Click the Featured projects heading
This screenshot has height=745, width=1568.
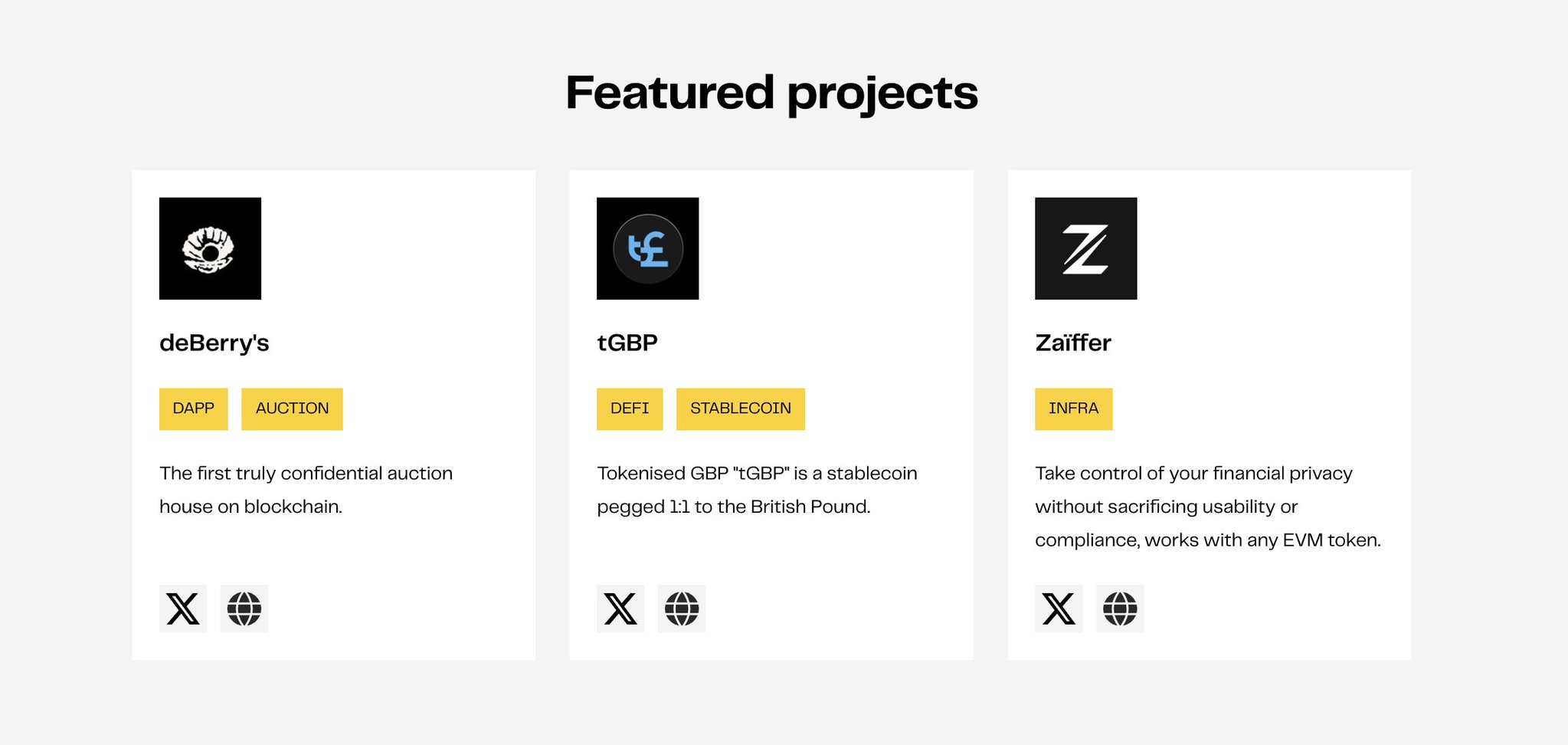(771, 93)
